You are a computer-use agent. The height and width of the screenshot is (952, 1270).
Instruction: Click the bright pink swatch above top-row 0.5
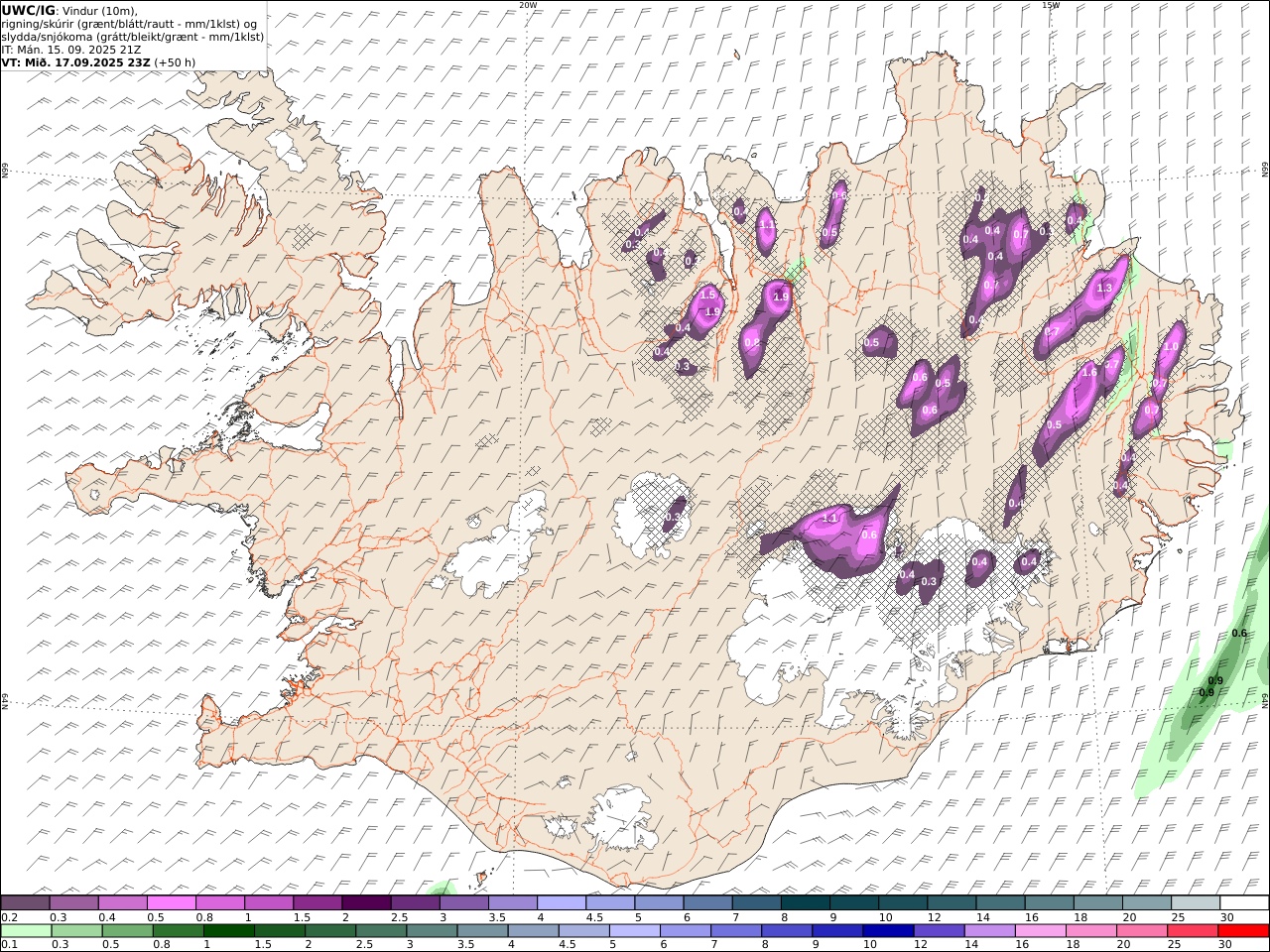pyautogui.click(x=171, y=903)
